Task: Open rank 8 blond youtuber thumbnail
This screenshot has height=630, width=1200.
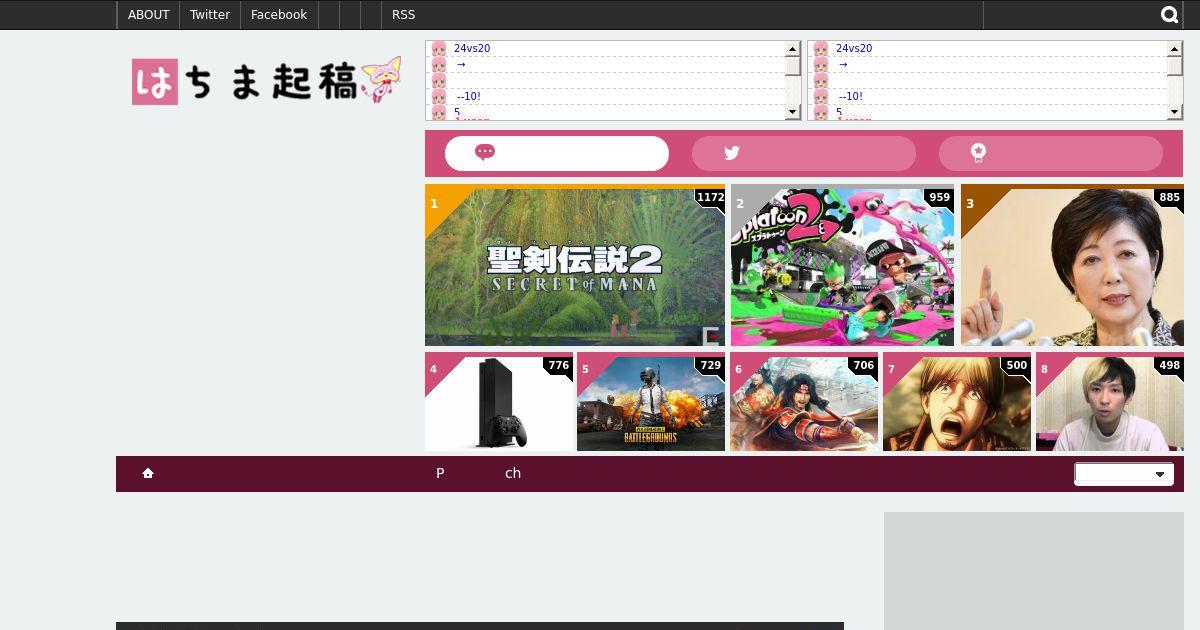Action: point(1110,401)
